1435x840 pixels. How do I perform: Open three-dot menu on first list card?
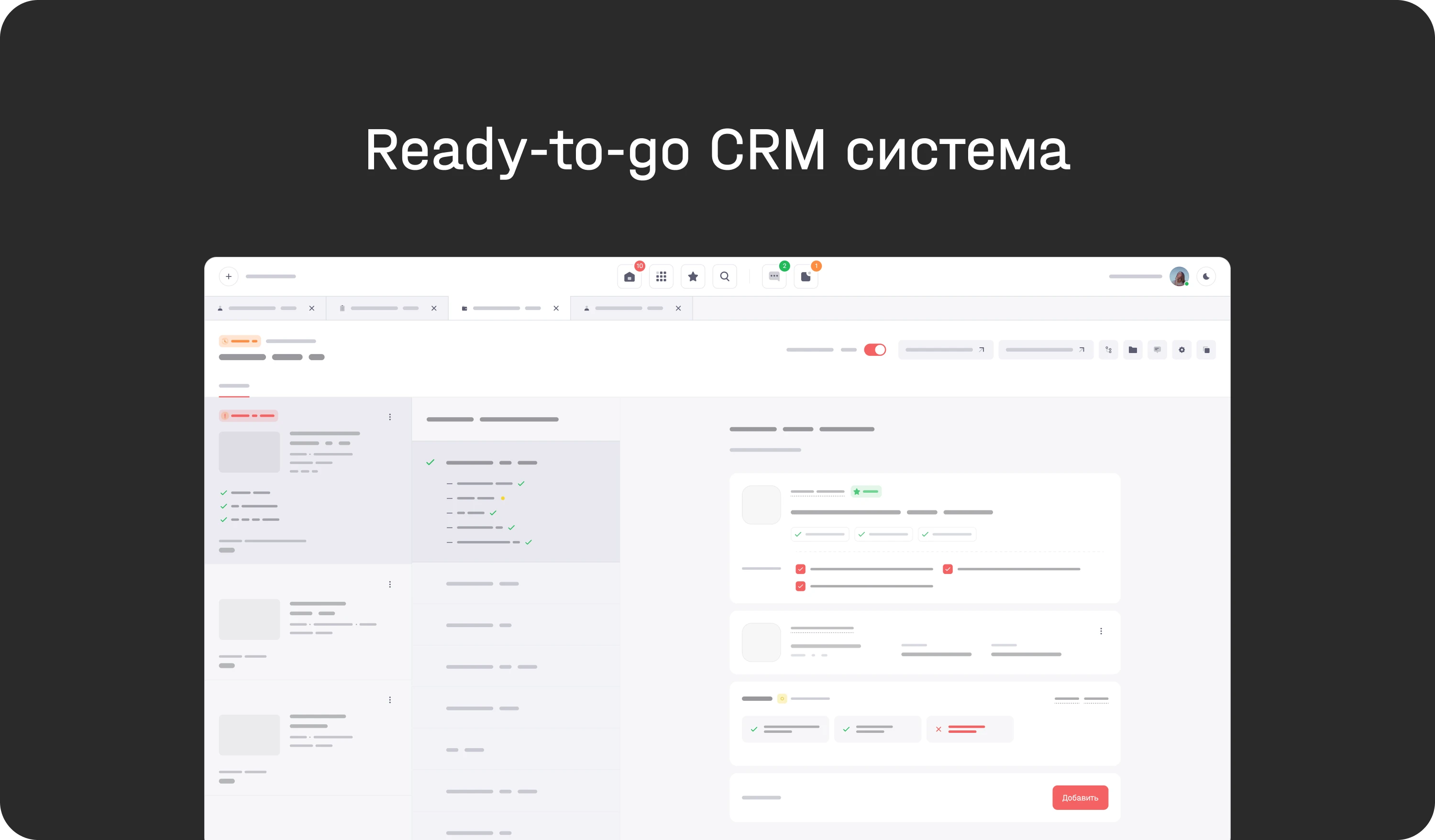390,417
